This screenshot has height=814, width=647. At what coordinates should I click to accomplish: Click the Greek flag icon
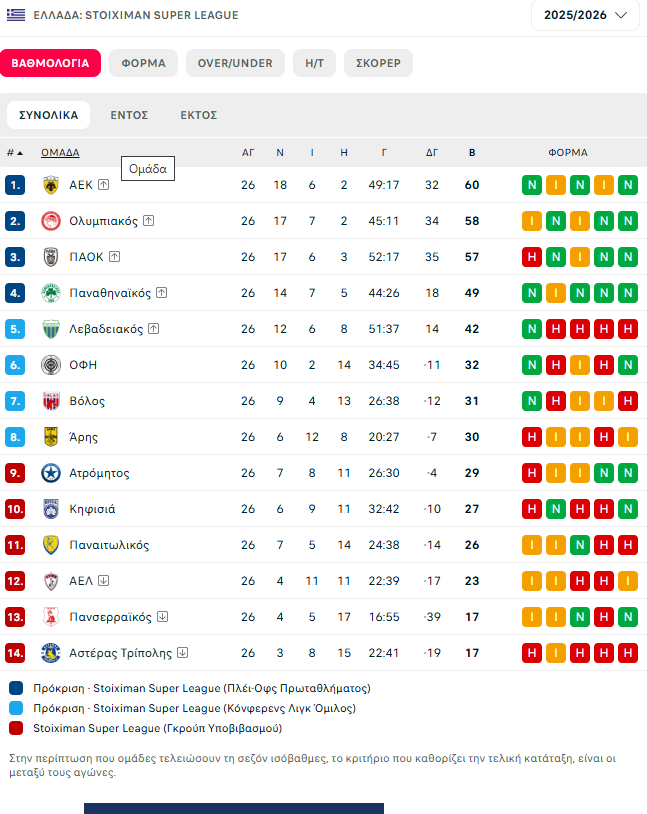click(15, 15)
